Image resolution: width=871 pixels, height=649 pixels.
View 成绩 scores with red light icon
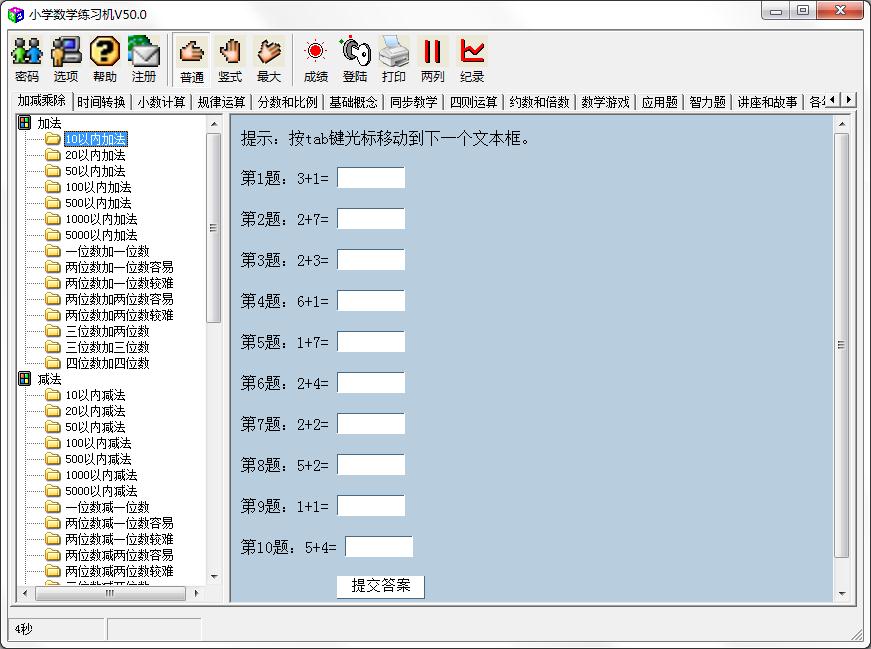316,59
